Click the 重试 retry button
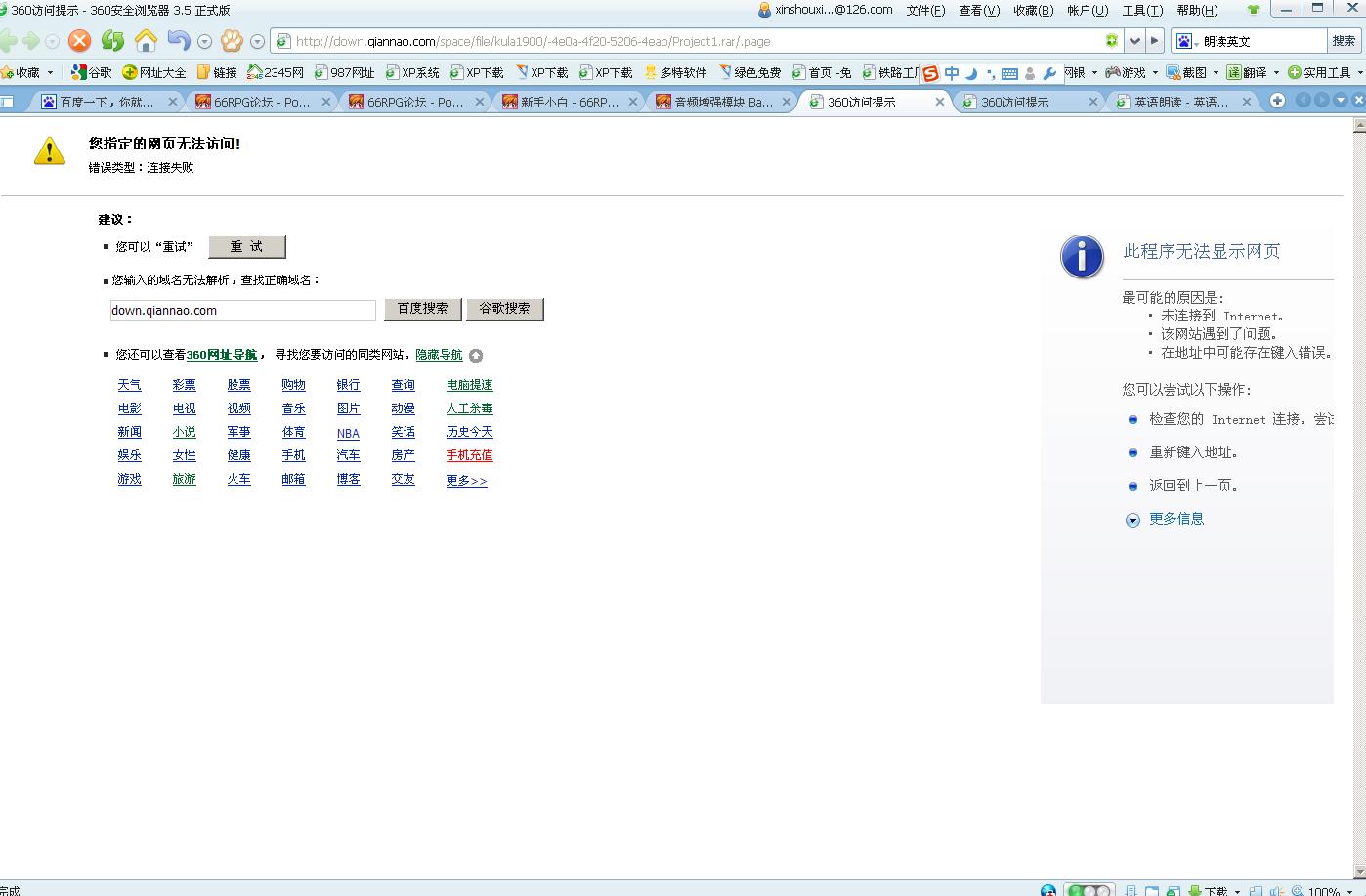The image size is (1366, 896). point(247,247)
